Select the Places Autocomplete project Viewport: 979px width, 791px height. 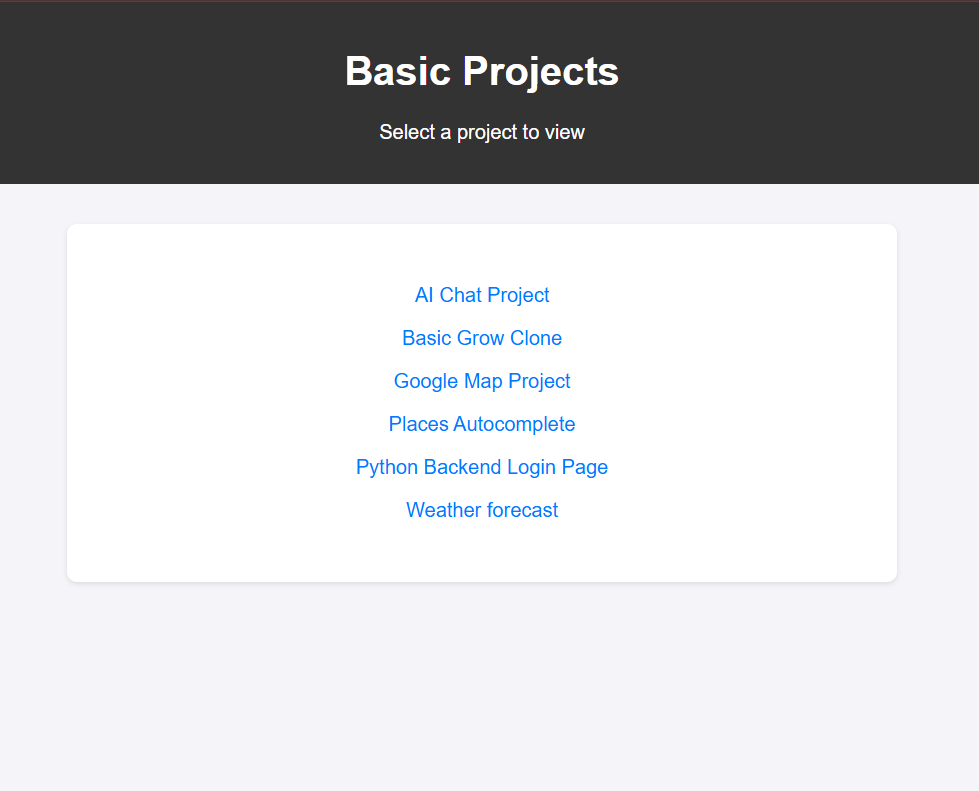coord(482,424)
